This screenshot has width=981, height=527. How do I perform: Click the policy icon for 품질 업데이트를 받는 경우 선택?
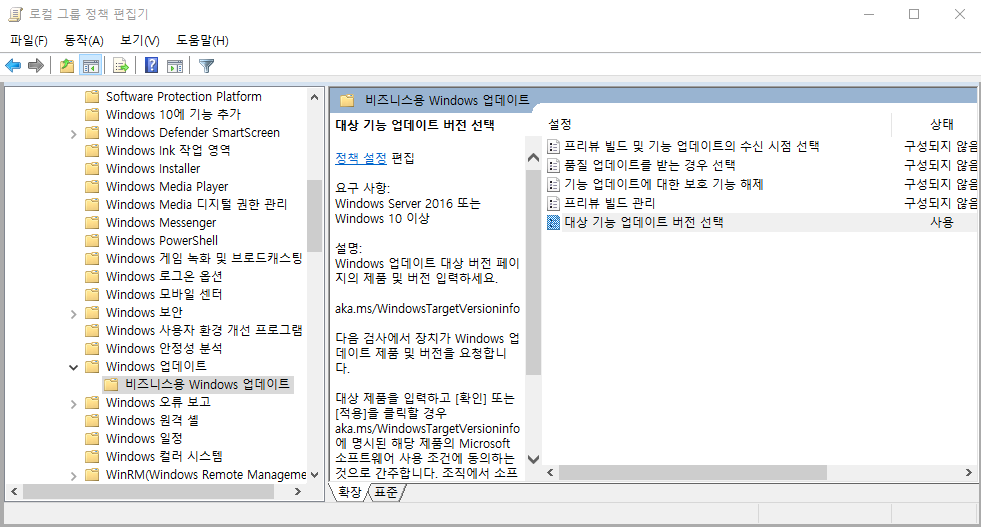coord(553,165)
